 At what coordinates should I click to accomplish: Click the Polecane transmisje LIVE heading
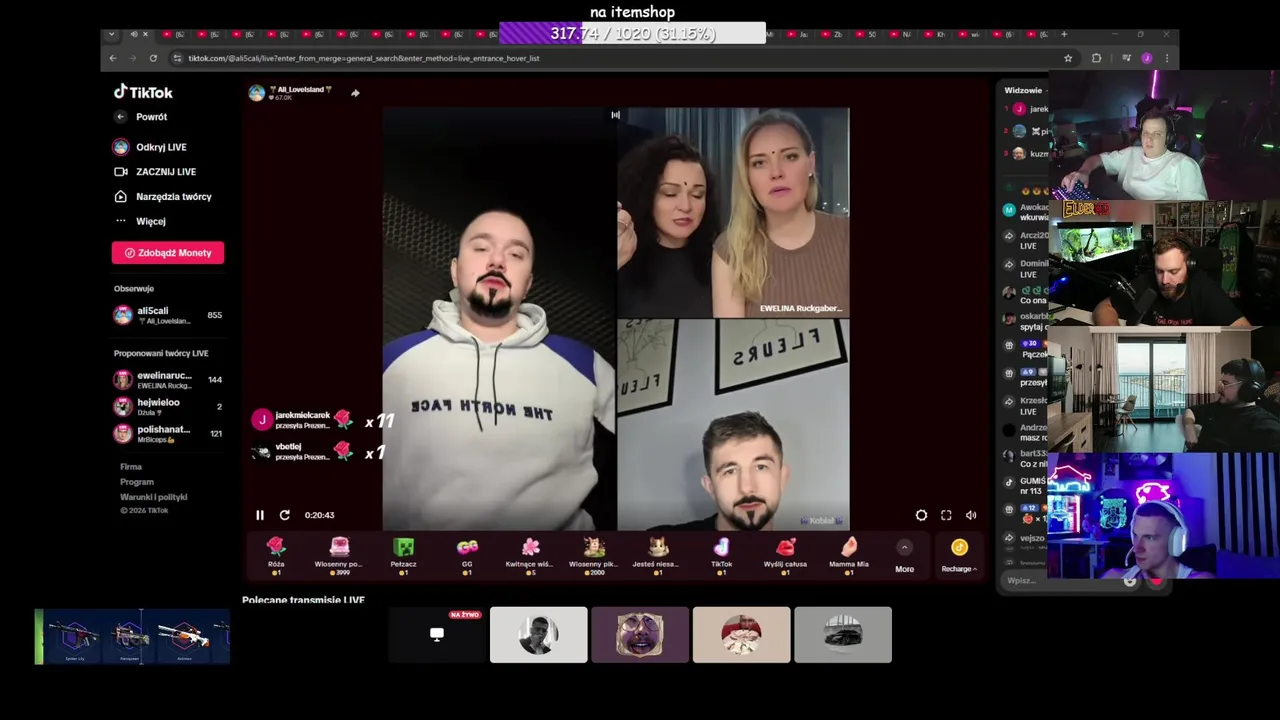point(303,600)
